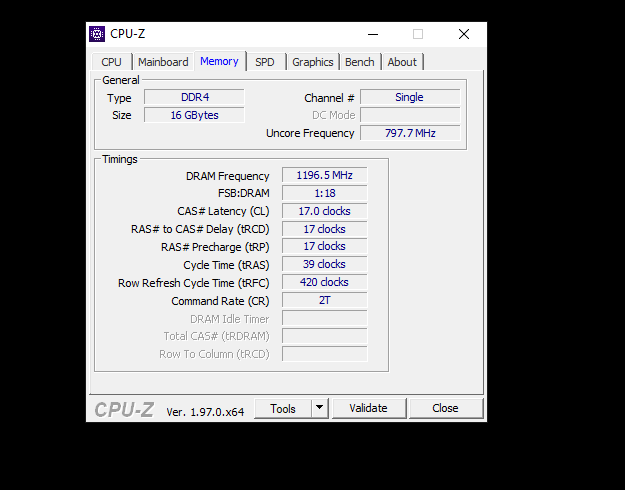Switch to the Graphics tab

click(x=313, y=62)
